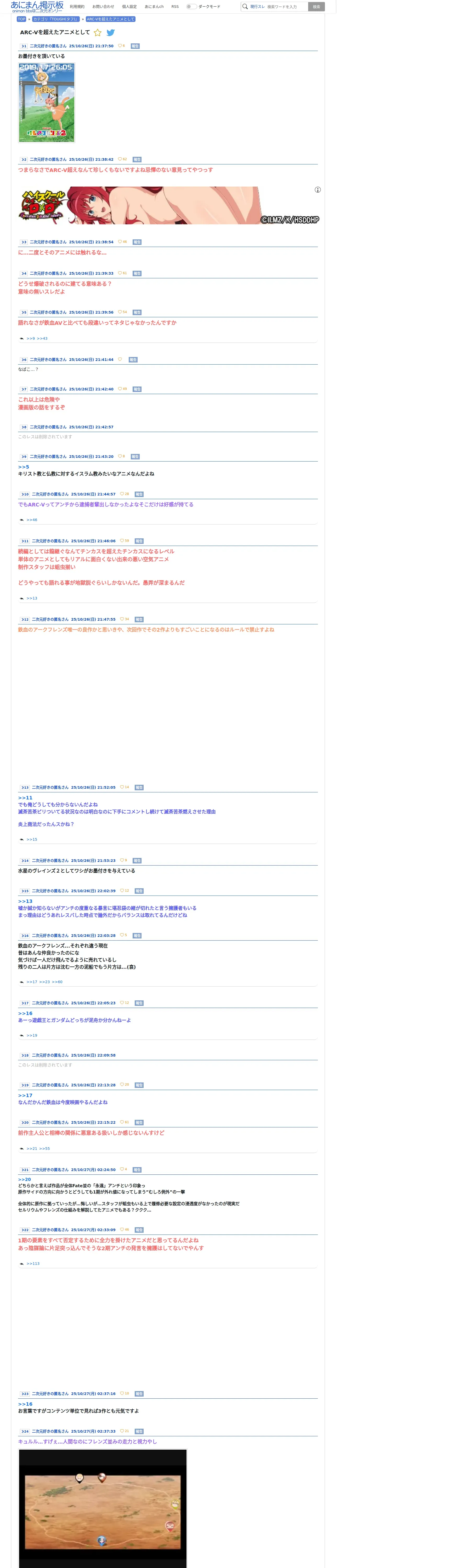474x1568 pixels.
Task: Click the reply arrow icon under post 10
Action: pos(21,520)
